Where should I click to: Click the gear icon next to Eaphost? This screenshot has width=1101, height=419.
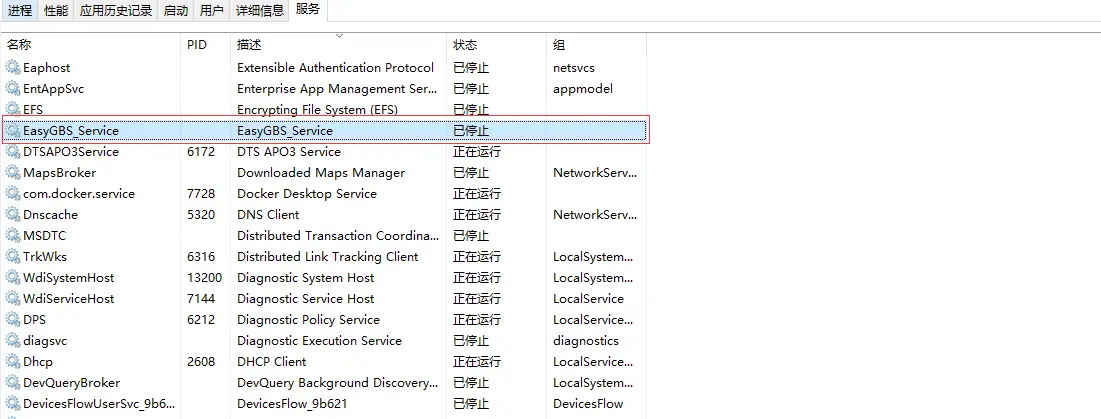tap(12, 68)
